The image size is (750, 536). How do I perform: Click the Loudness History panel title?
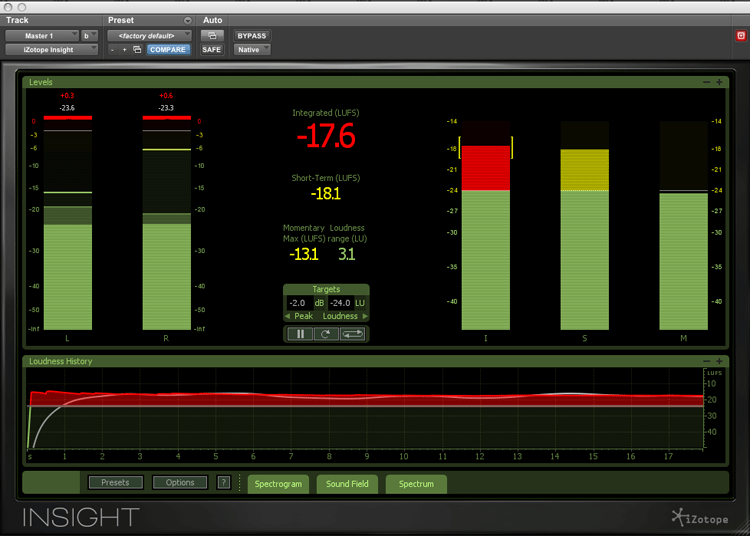pyautogui.click(x=61, y=361)
